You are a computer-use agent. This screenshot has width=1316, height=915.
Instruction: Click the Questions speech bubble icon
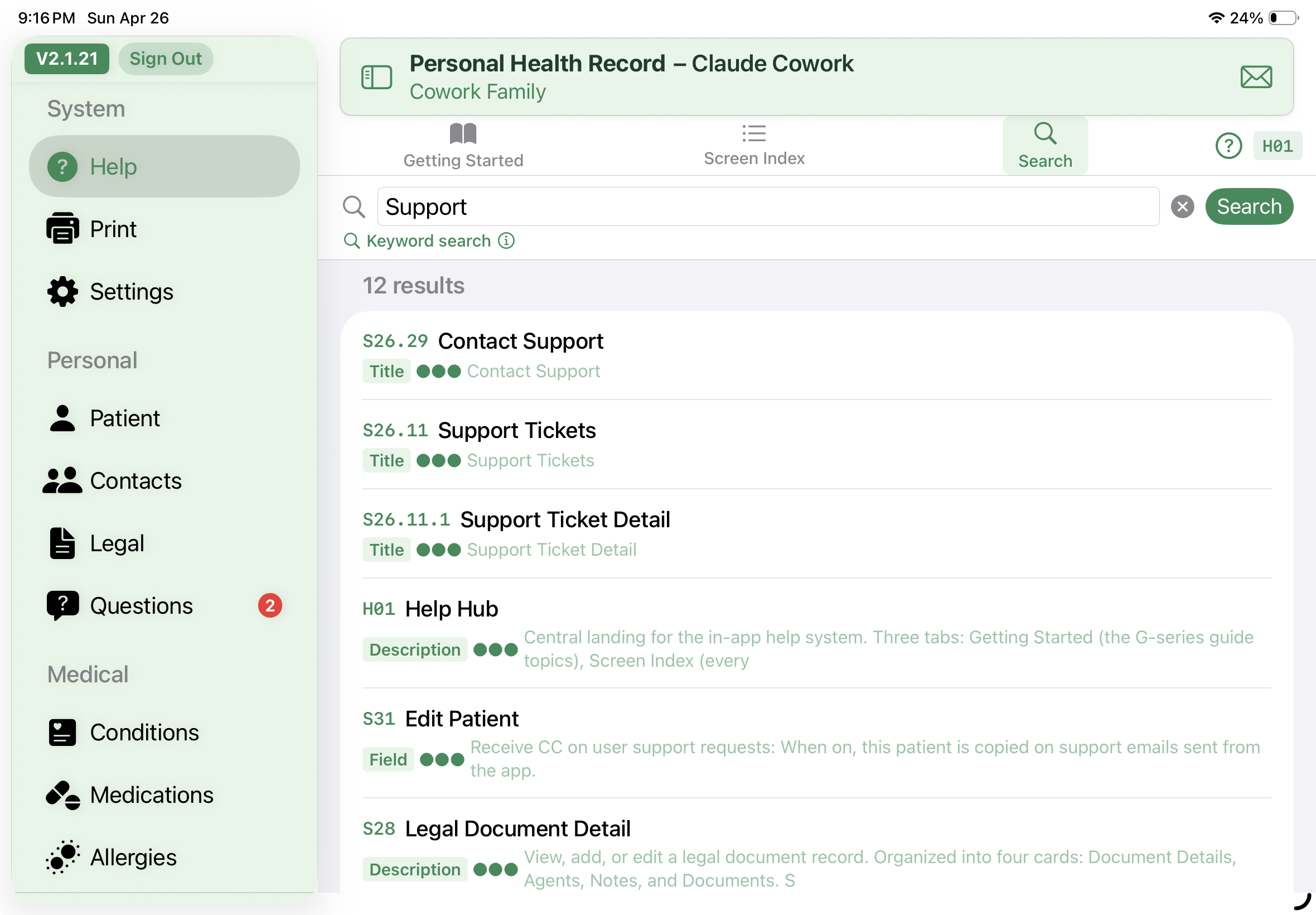coord(62,606)
